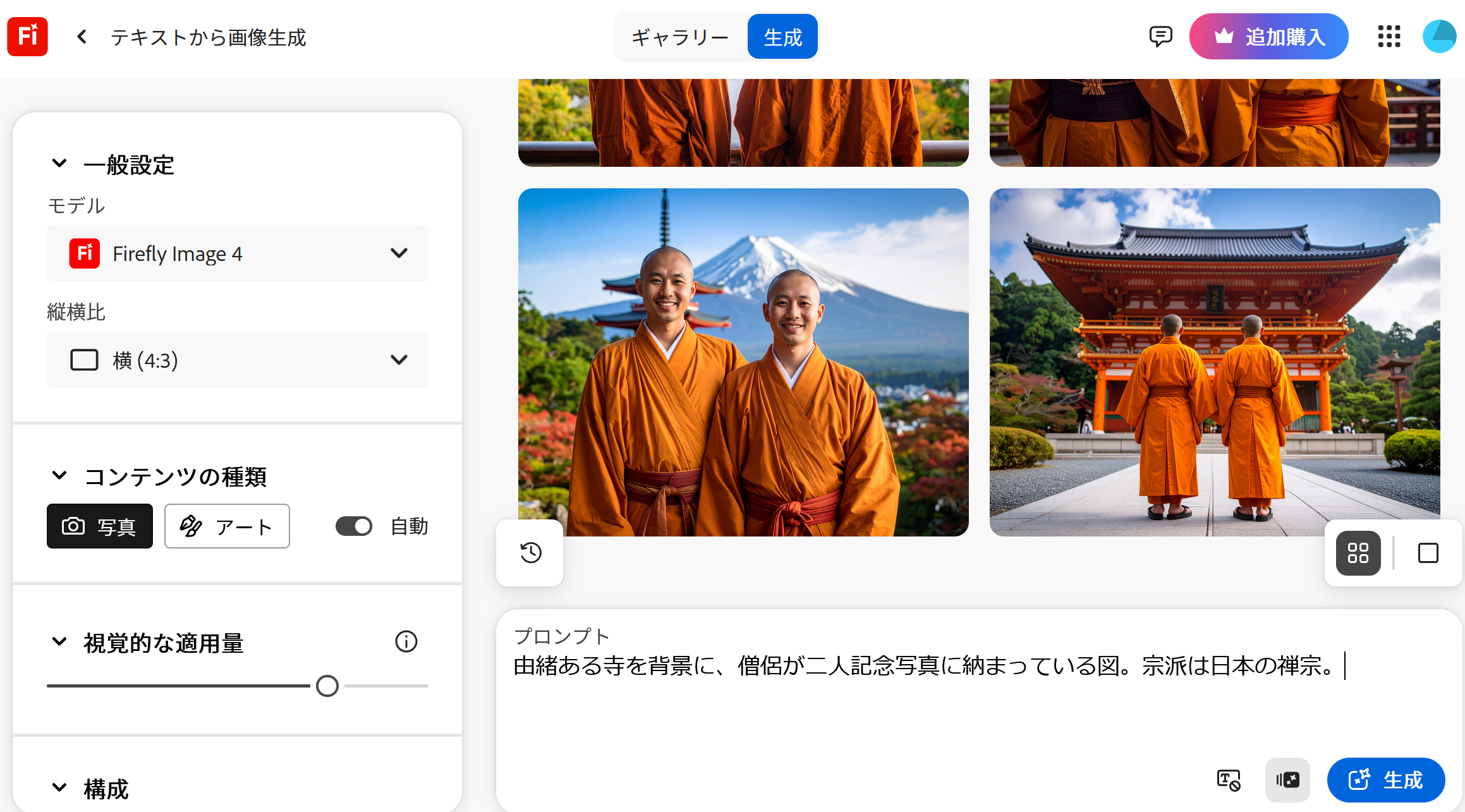Click the 追加購入 button
1465x812 pixels.
(1269, 37)
